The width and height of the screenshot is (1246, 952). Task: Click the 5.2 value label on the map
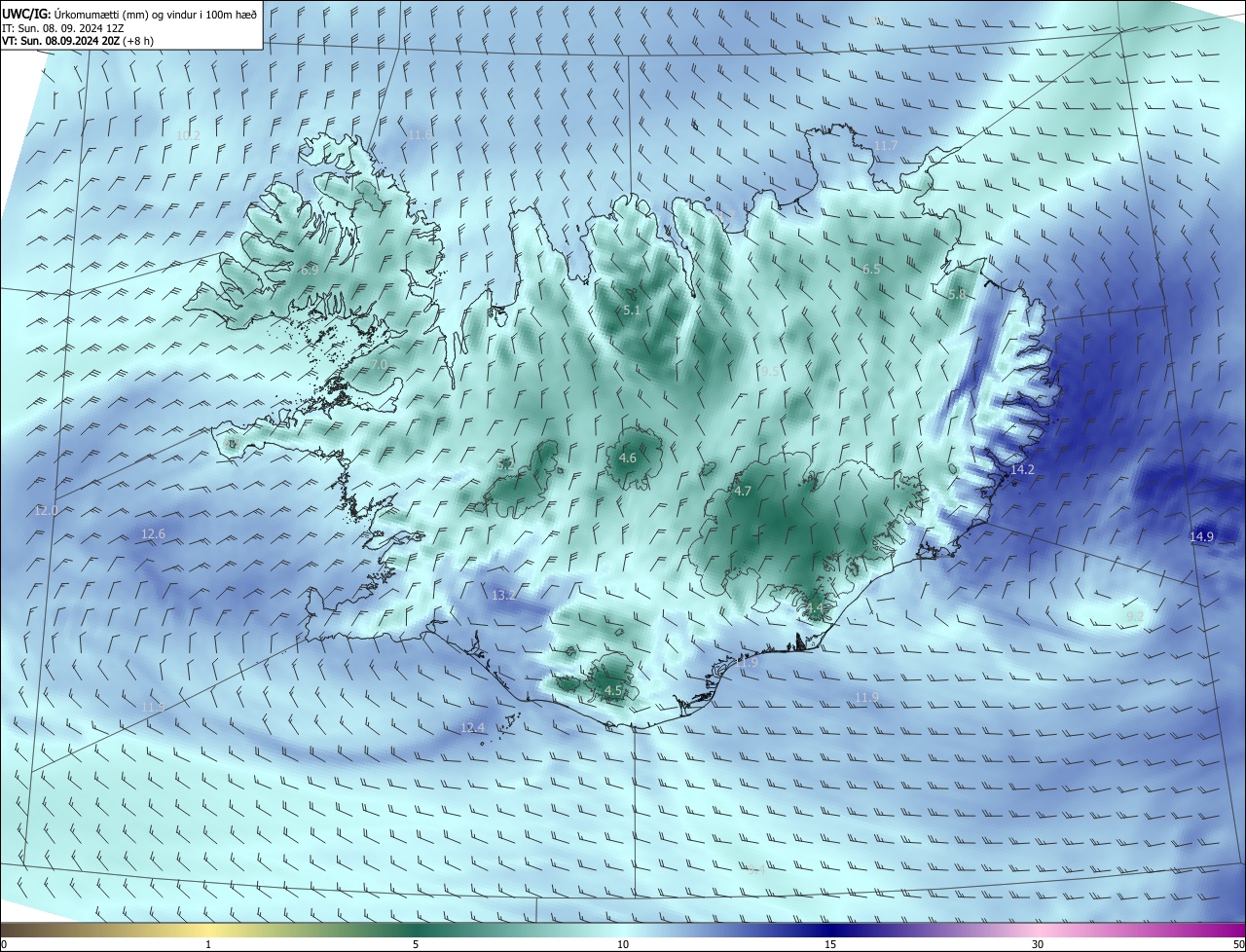tap(505, 465)
